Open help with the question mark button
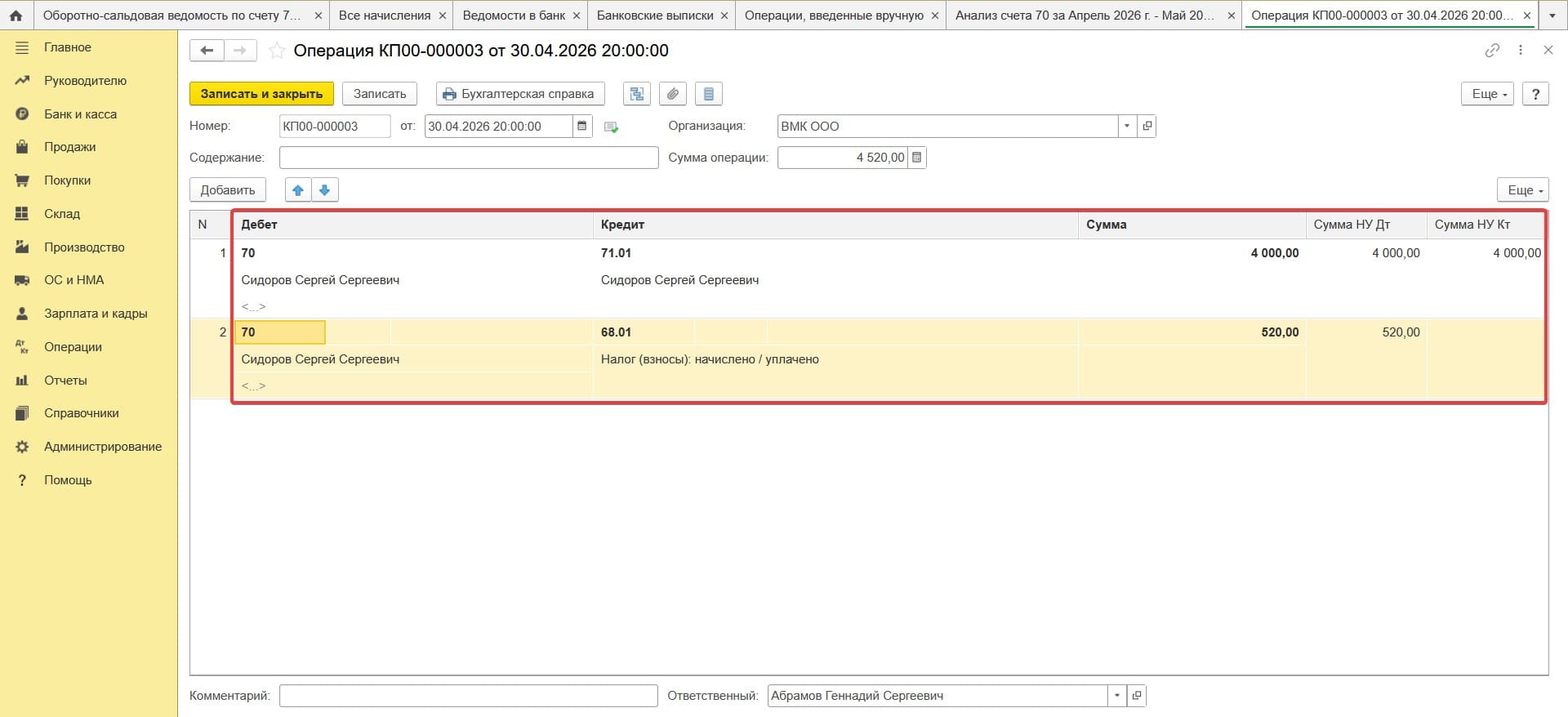Image resolution: width=1568 pixels, height=717 pixels. point(1536,94)
